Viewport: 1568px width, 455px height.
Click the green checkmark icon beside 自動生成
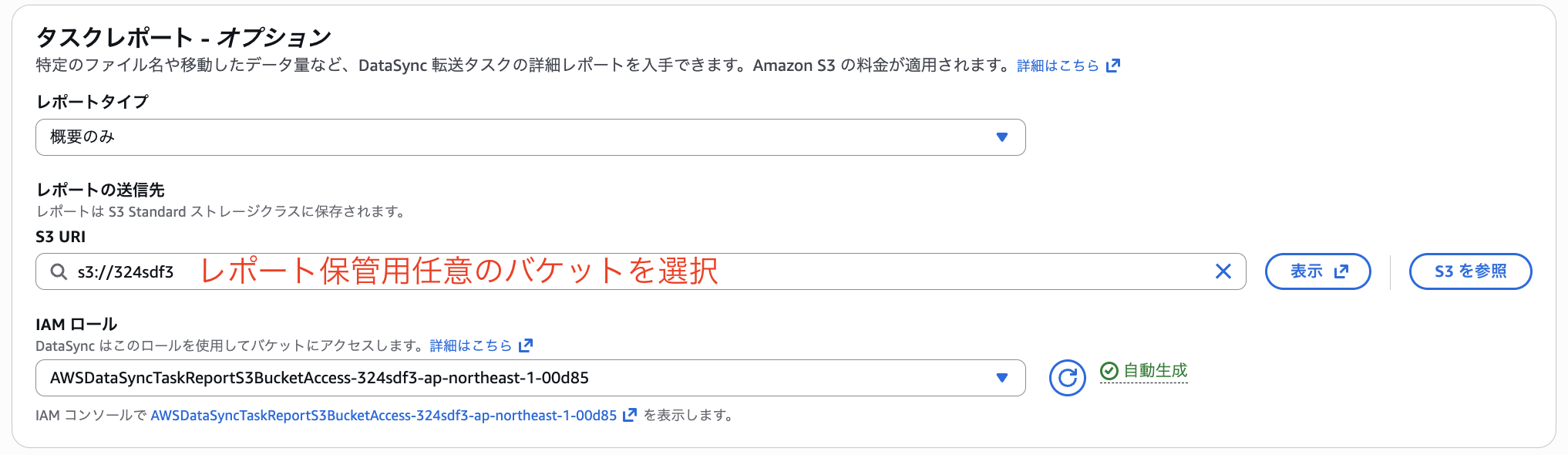click(x=1108, y=370)
